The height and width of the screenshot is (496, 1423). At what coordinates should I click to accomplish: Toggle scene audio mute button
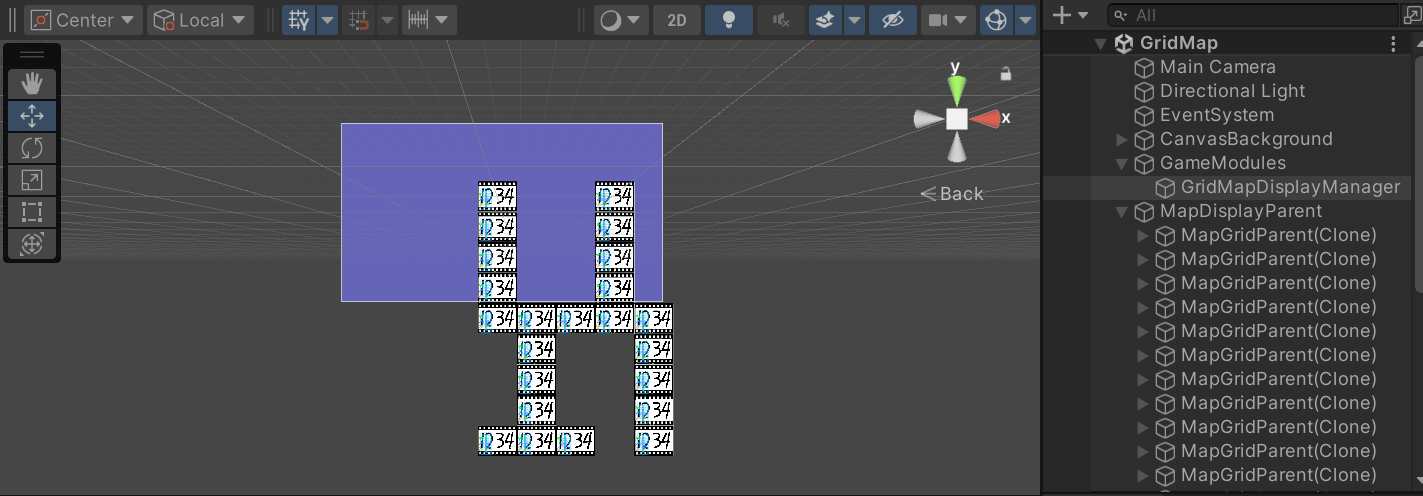[x=780, y=20]
